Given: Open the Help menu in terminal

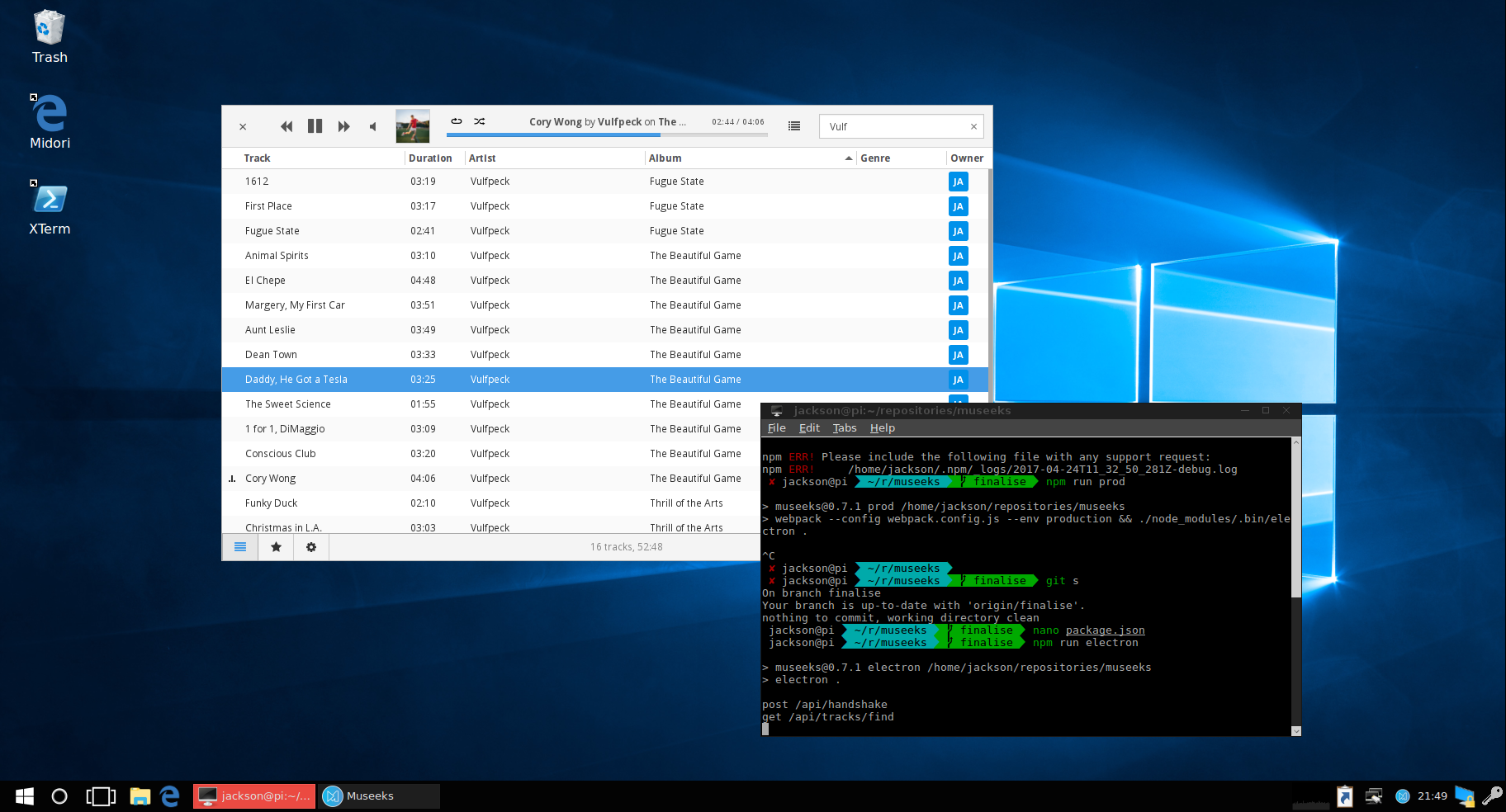Looking at the screenshot, I should coord(882,428).
